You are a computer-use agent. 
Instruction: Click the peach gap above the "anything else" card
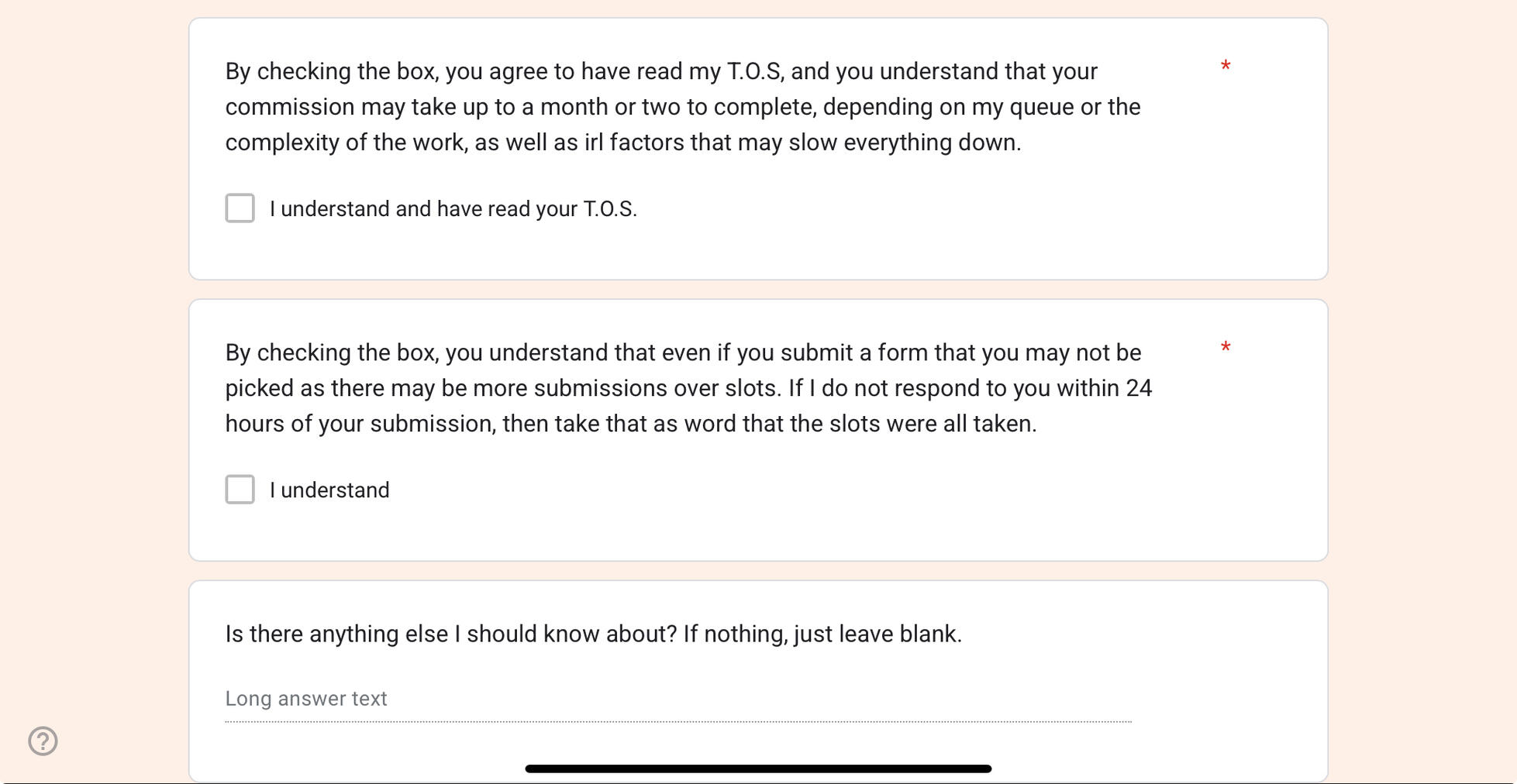(758, 571)
